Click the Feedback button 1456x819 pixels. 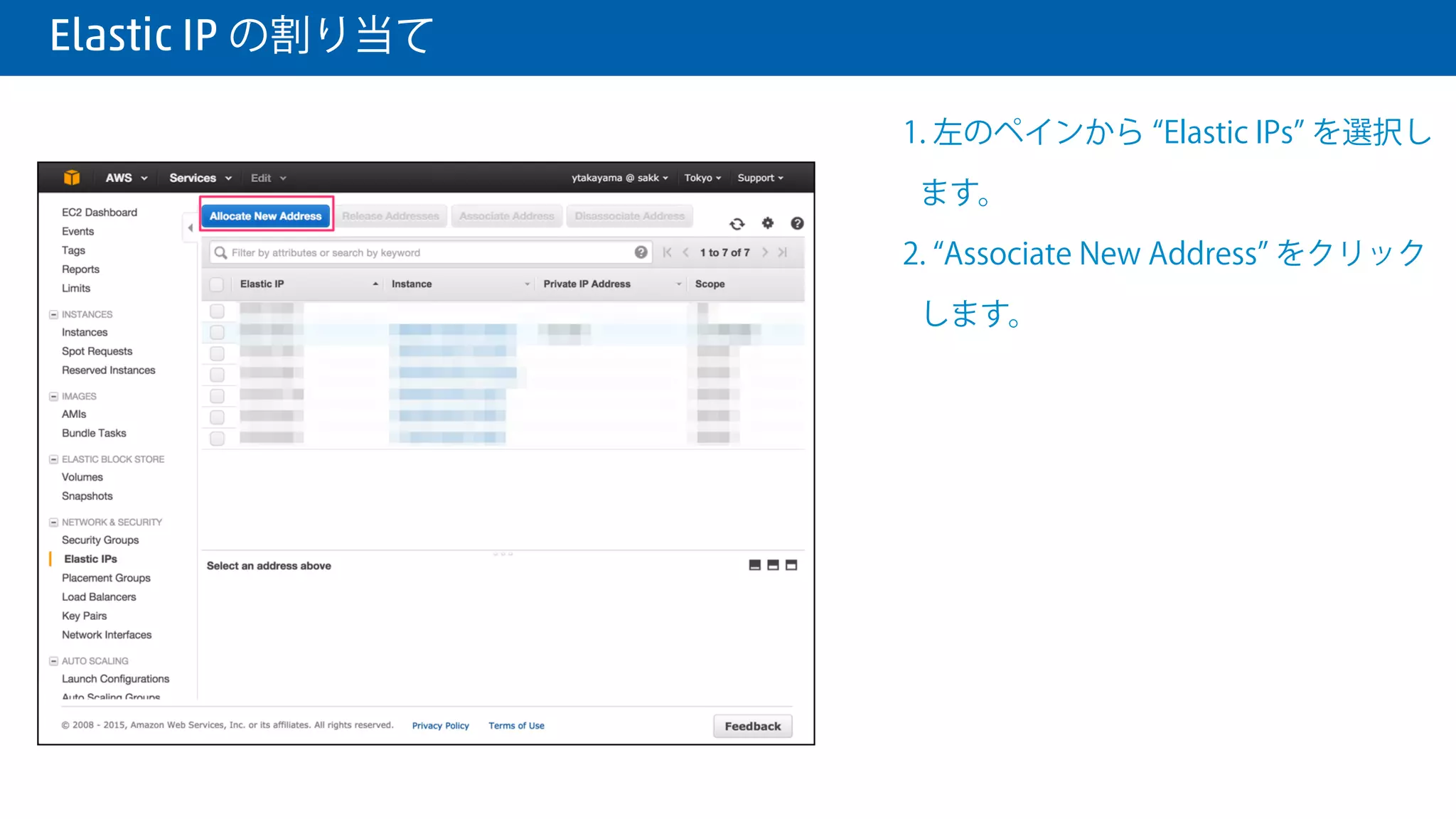pos(753,726)
